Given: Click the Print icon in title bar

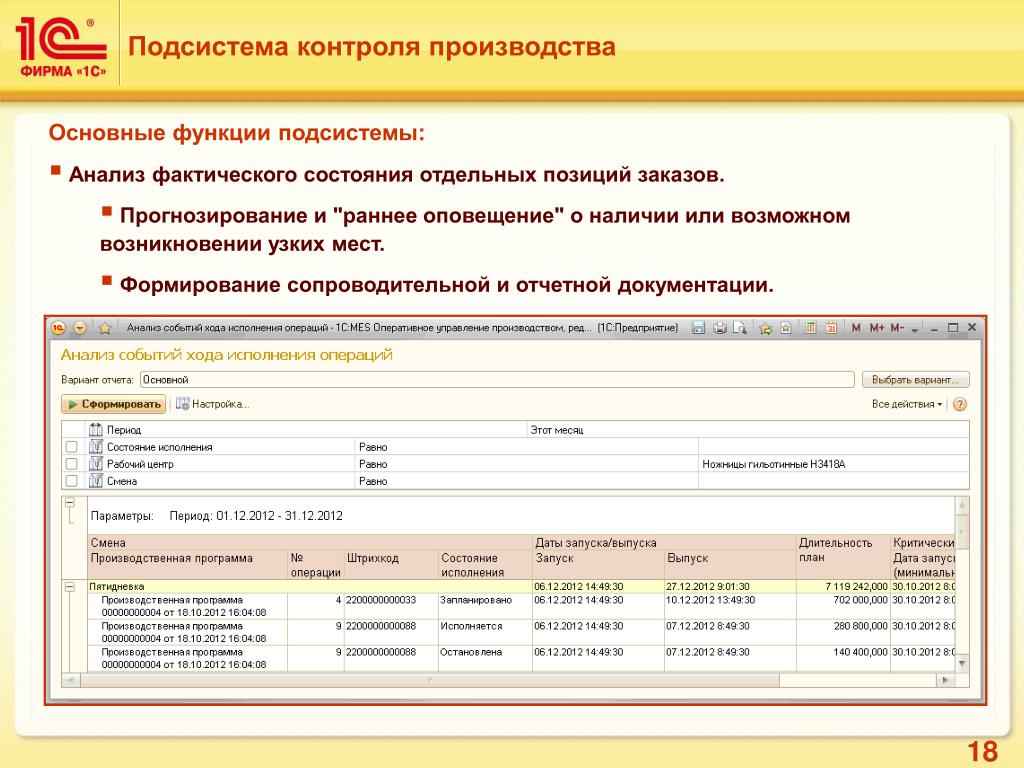Looking at the screenshot, I should [719, 328].
